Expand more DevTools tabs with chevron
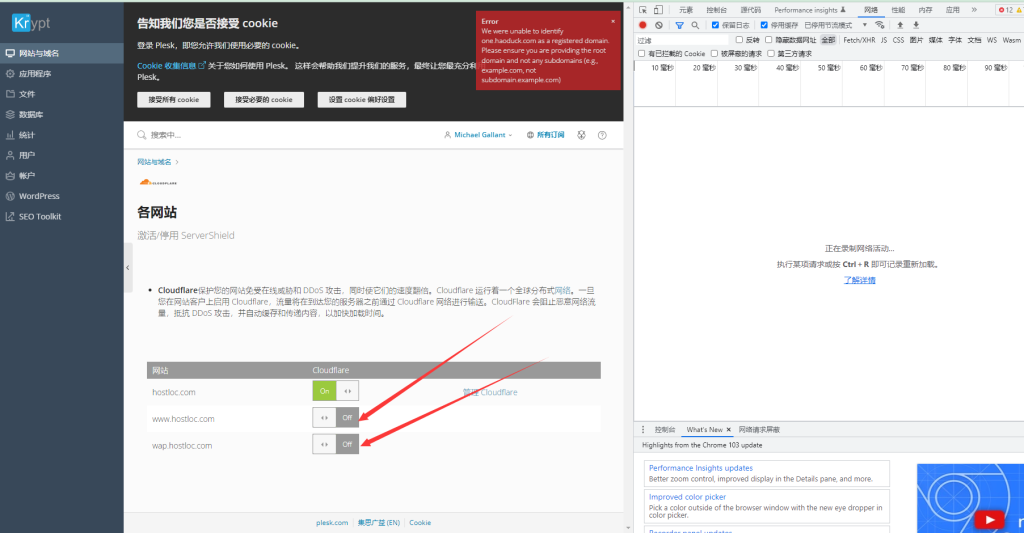The image size is (1024, 533). click(974, 10)
